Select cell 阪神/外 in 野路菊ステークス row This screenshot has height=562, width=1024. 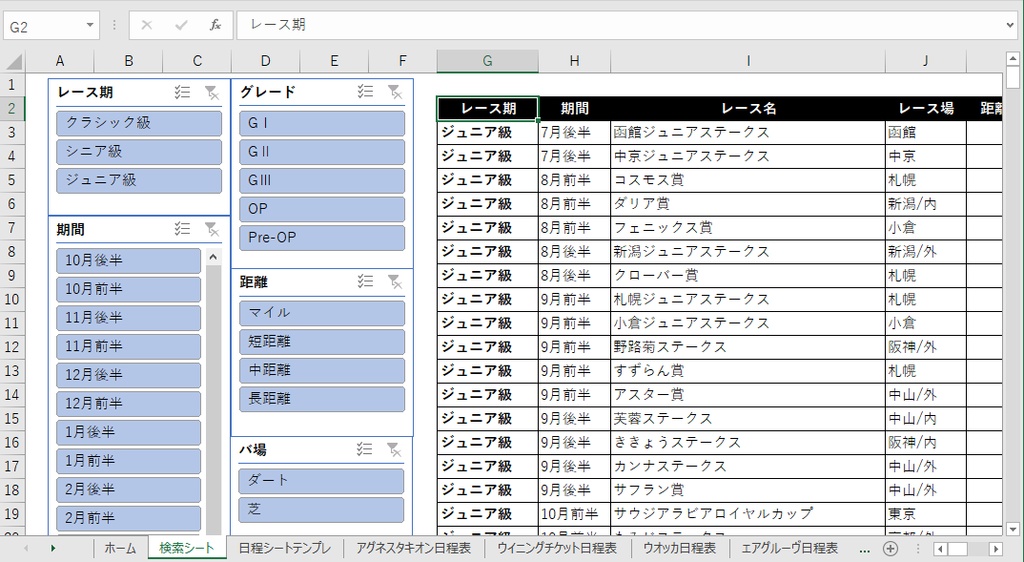(925, 347)
